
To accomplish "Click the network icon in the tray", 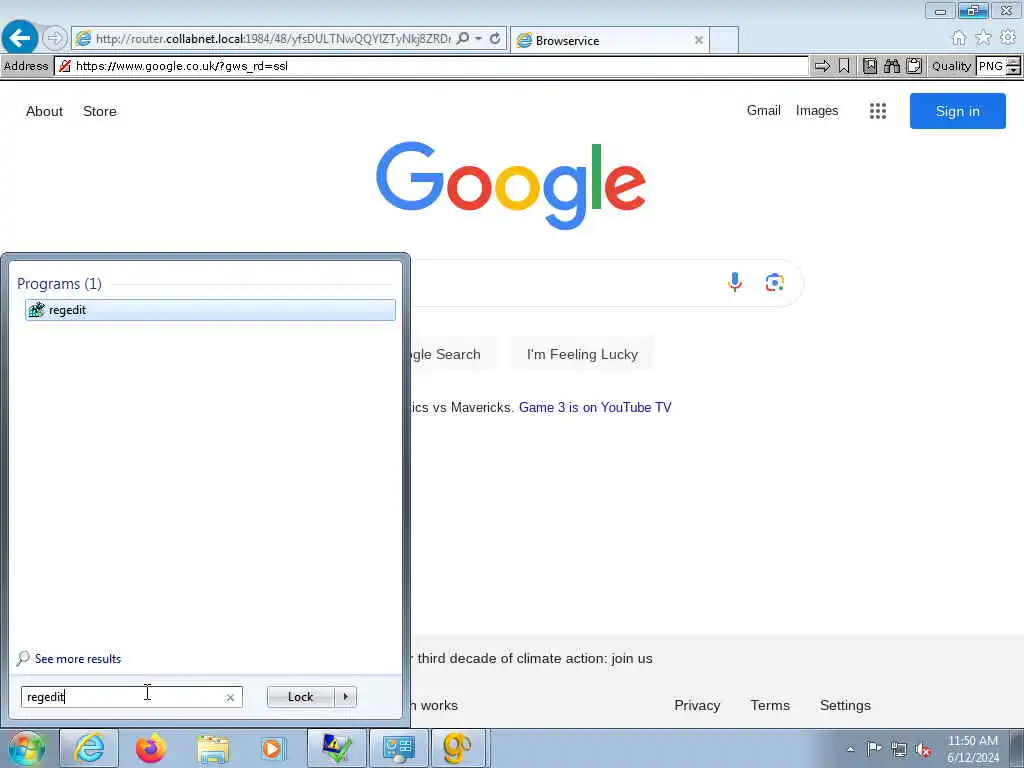I will click(x=899, y=749).
